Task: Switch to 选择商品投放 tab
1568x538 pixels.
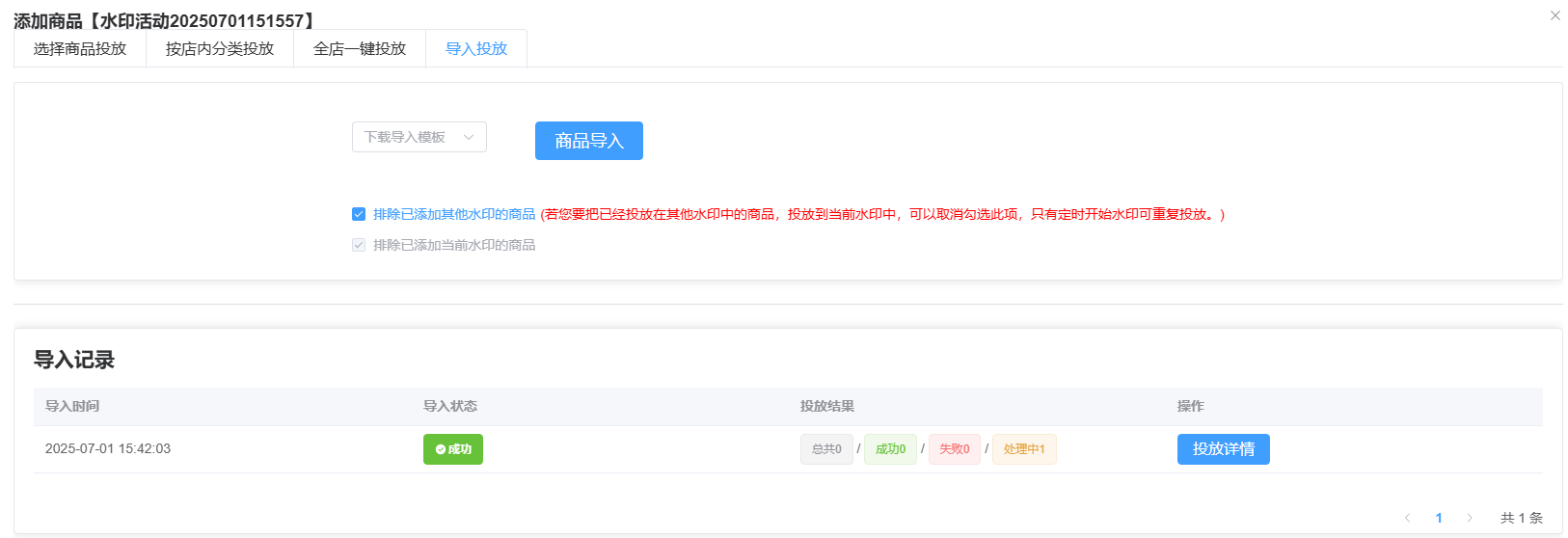Action: coord(80,49)
